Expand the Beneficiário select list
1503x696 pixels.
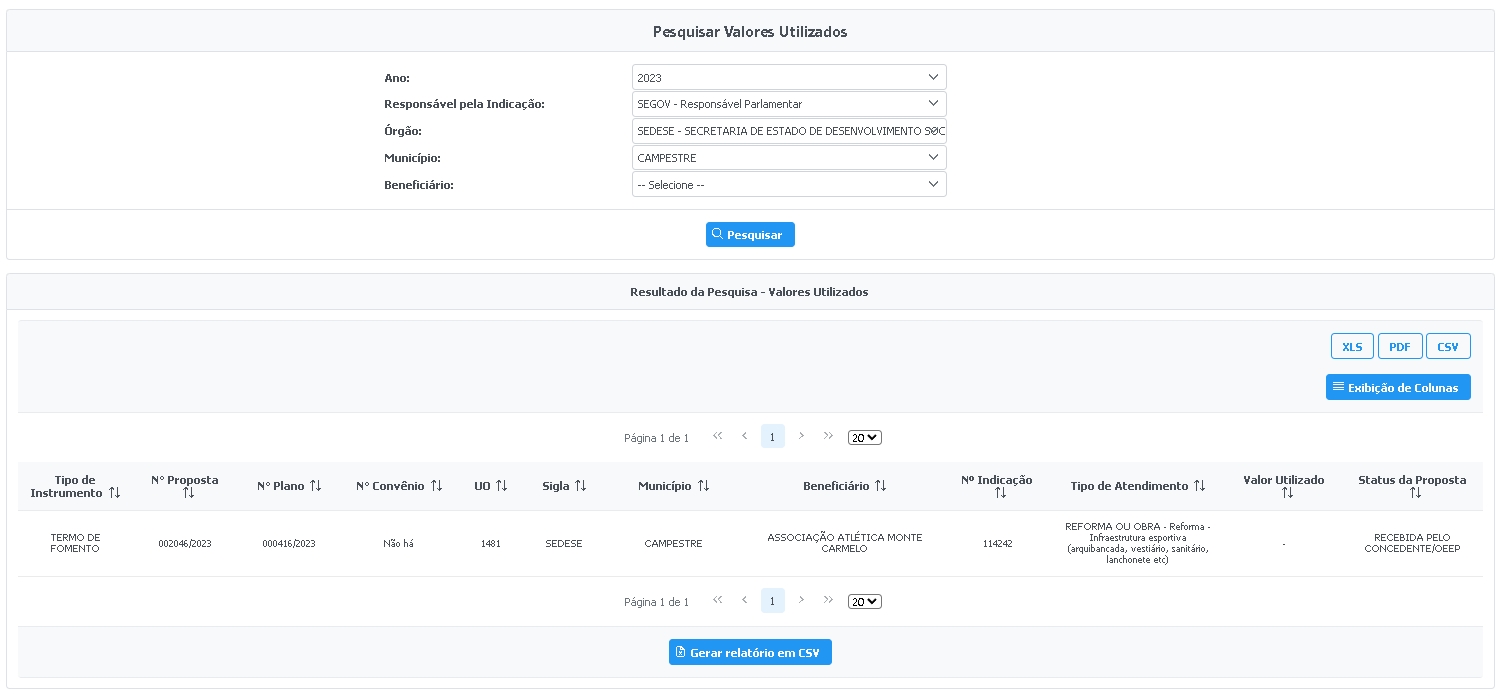788,185
